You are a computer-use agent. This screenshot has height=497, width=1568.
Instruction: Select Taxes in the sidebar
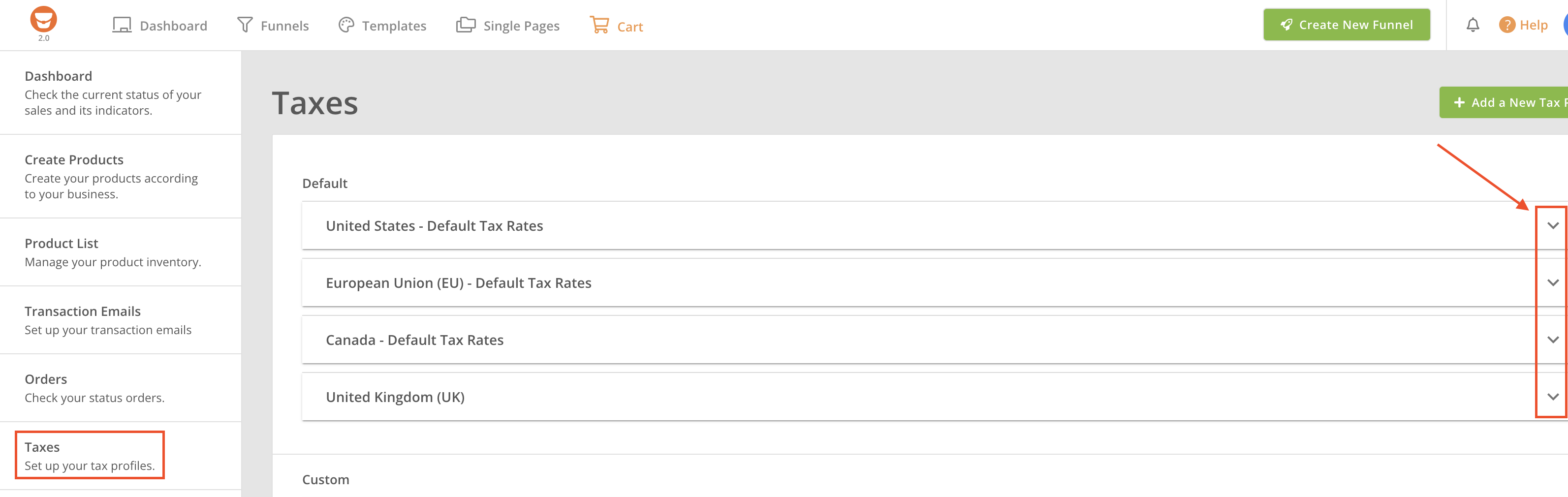click(90, 456)
